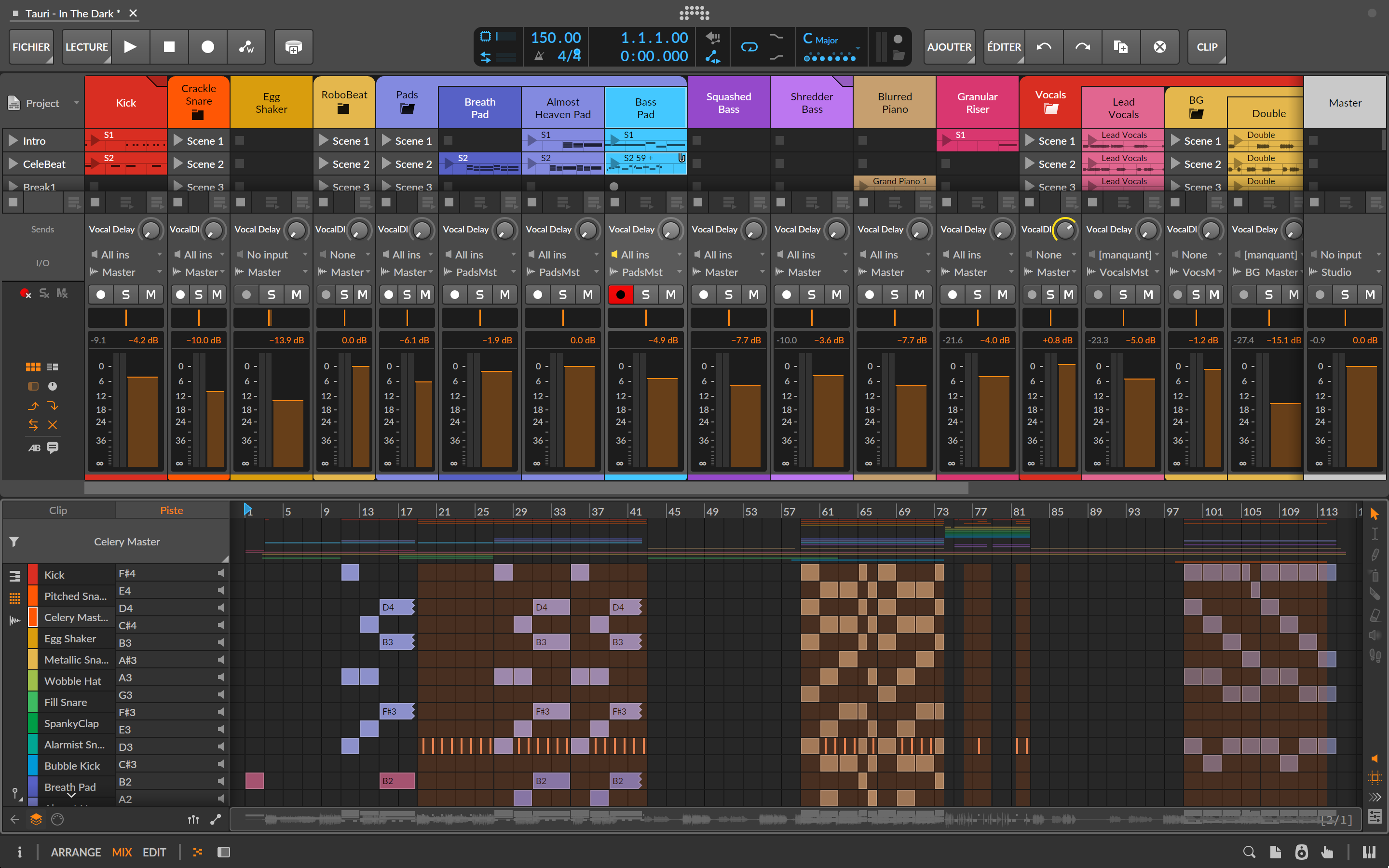Arm the Crackle Snare channel for recording
1389x868 pixels.
pyautogui.click(x=179, y=294)
